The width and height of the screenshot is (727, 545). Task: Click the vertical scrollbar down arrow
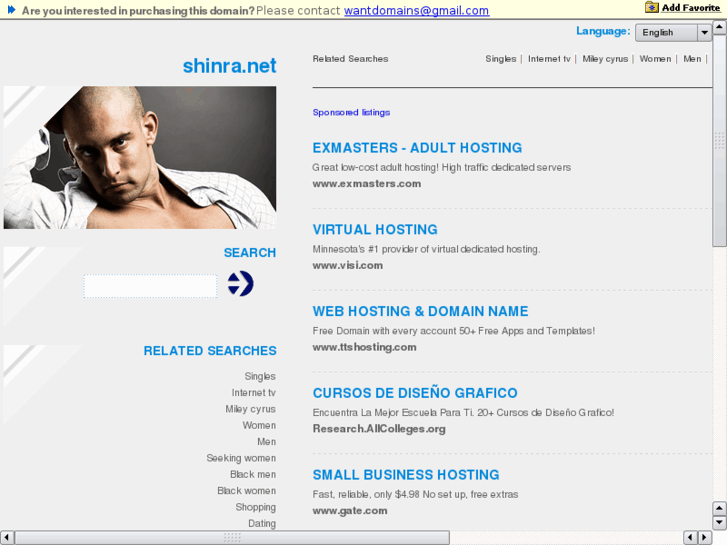point(719,523)
